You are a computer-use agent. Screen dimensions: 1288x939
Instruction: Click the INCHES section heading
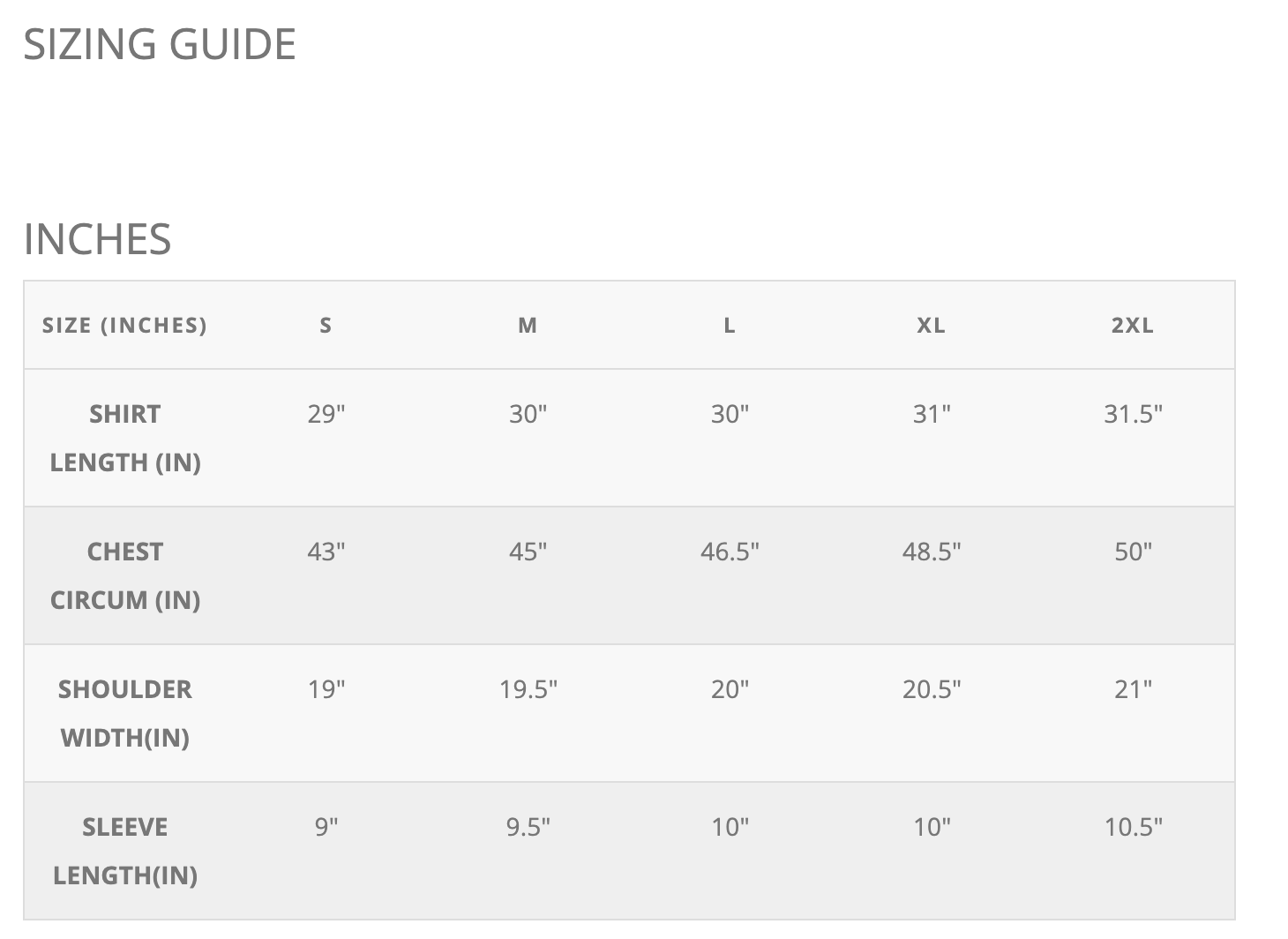pyautogui.click(x=97, y=239)
